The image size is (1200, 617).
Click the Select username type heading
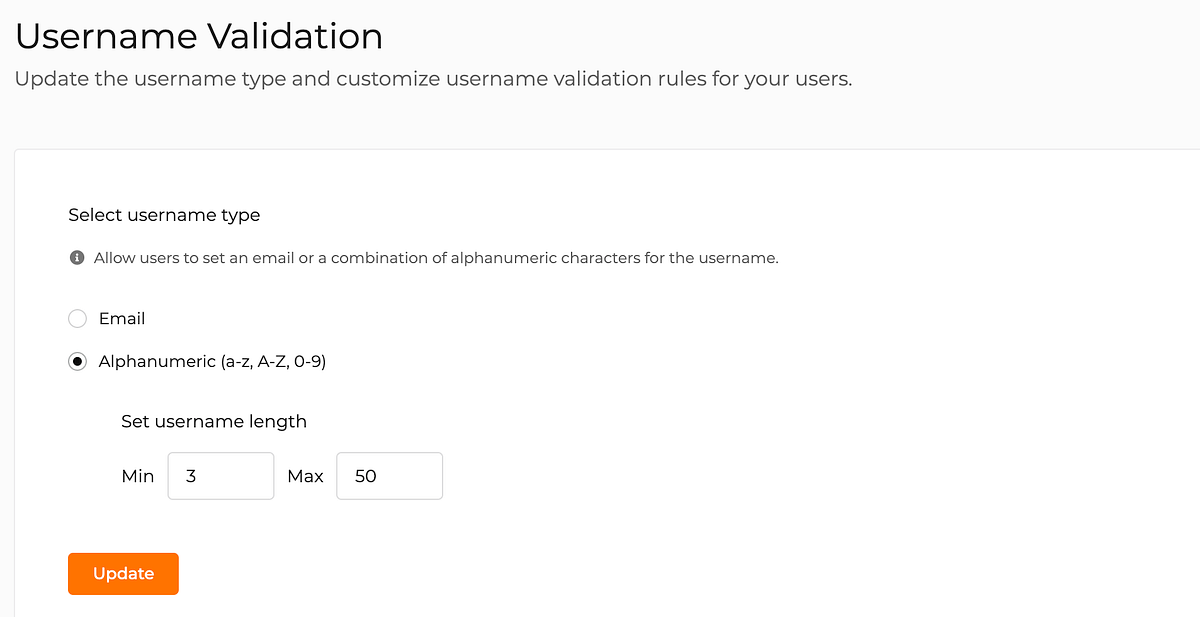(x=163, y=214)
